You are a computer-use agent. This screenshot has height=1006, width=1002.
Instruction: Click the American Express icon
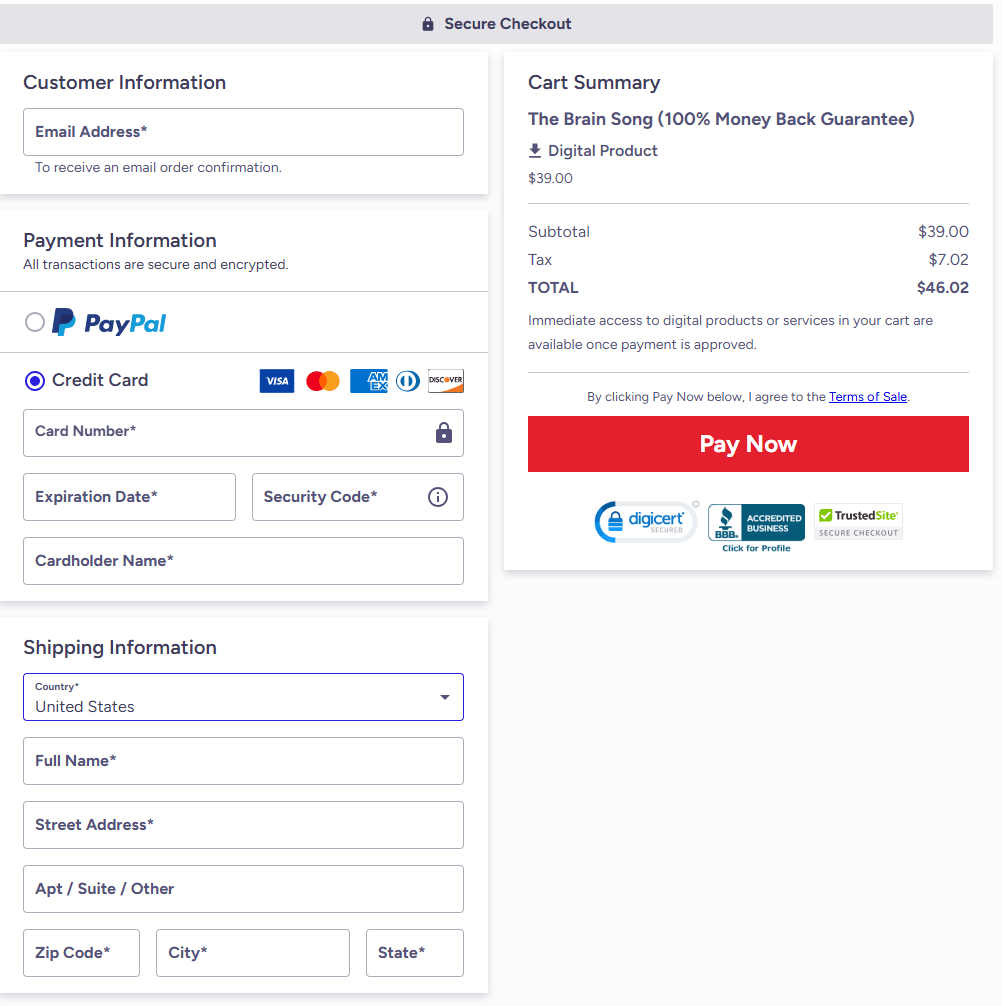pyautogui.click(x=368, y=381)
